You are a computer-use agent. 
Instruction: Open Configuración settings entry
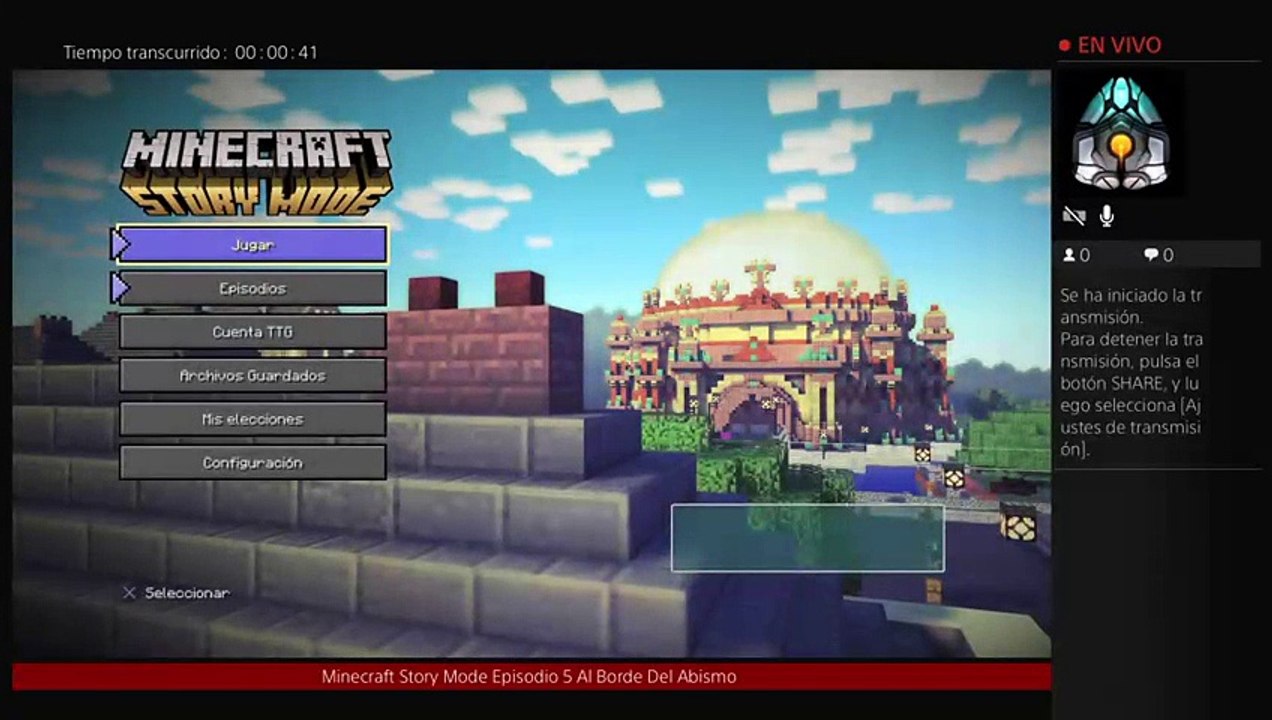pos(252,463)
